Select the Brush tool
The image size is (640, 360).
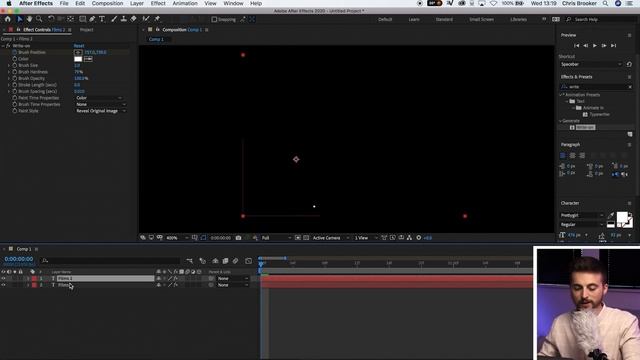[114, 19]
